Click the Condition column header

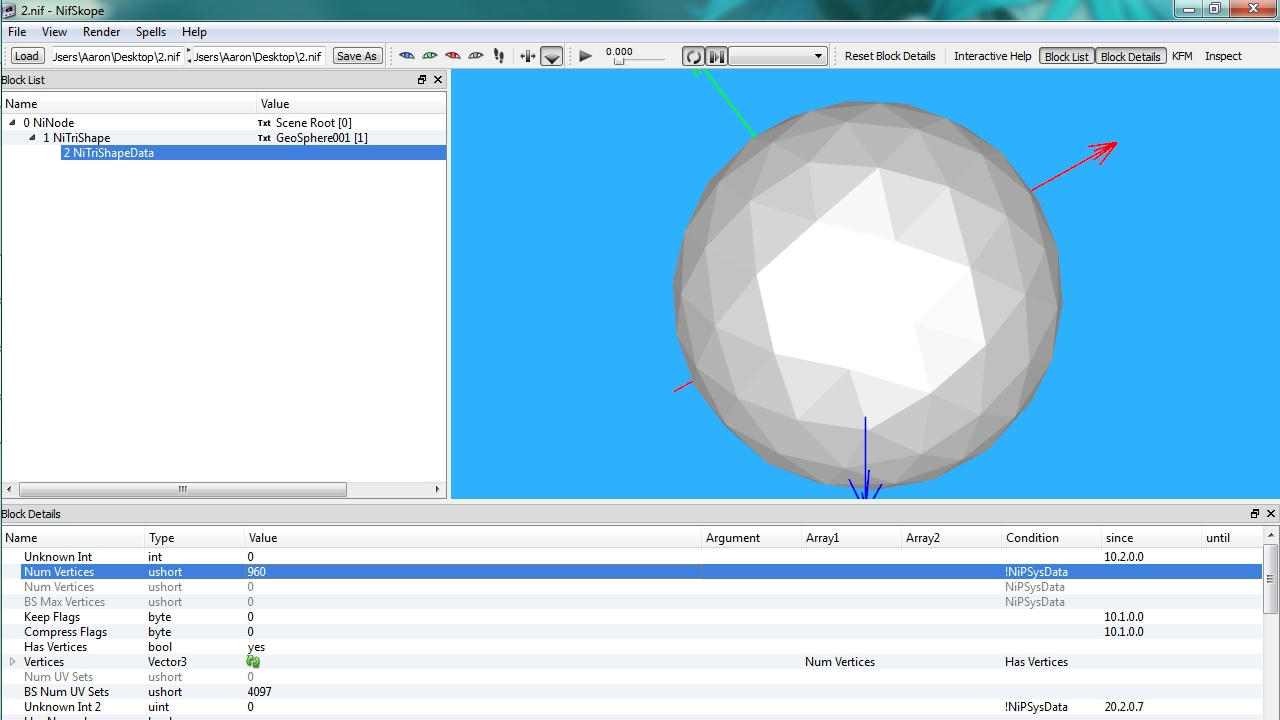(x=1052, y=538)
